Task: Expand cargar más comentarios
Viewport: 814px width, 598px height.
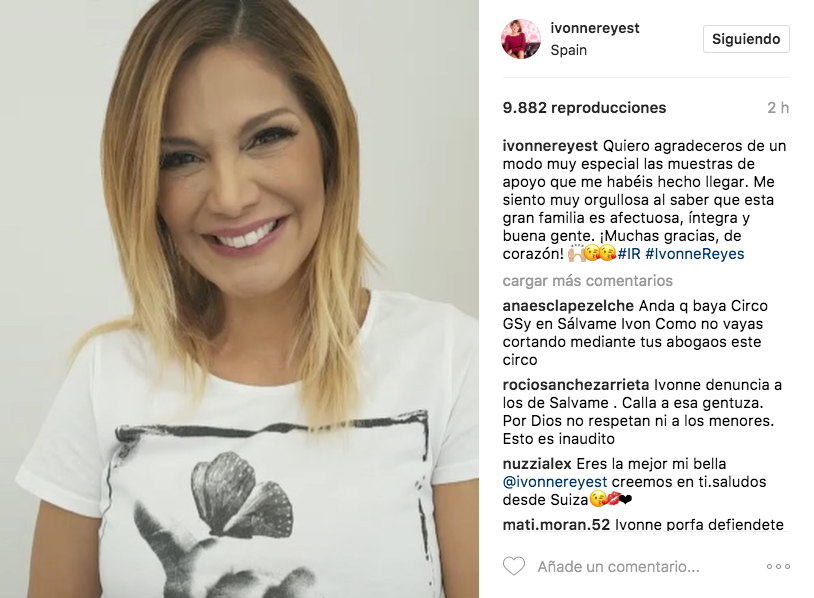Action: click(x=587, y=281)
